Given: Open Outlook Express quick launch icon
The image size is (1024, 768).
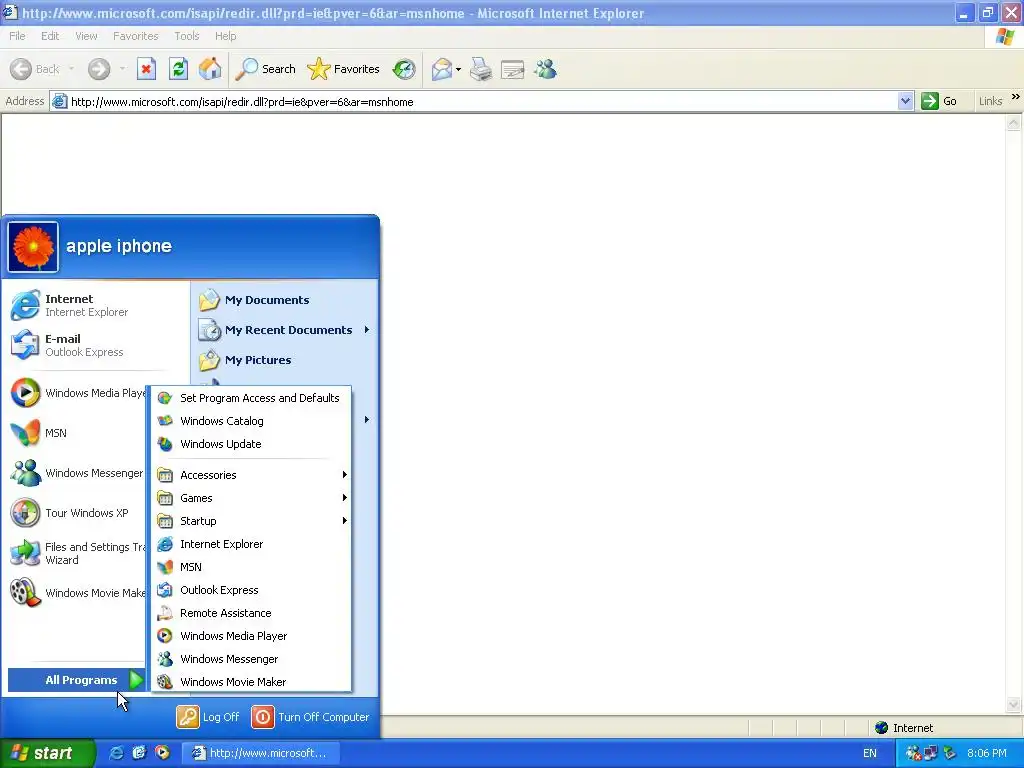Looking at the screenshot, I should pyautogui.click(x=139, y=753).
